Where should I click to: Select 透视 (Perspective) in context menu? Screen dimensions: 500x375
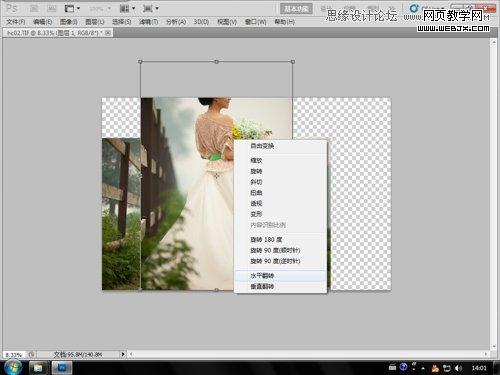tap(280, 203)
